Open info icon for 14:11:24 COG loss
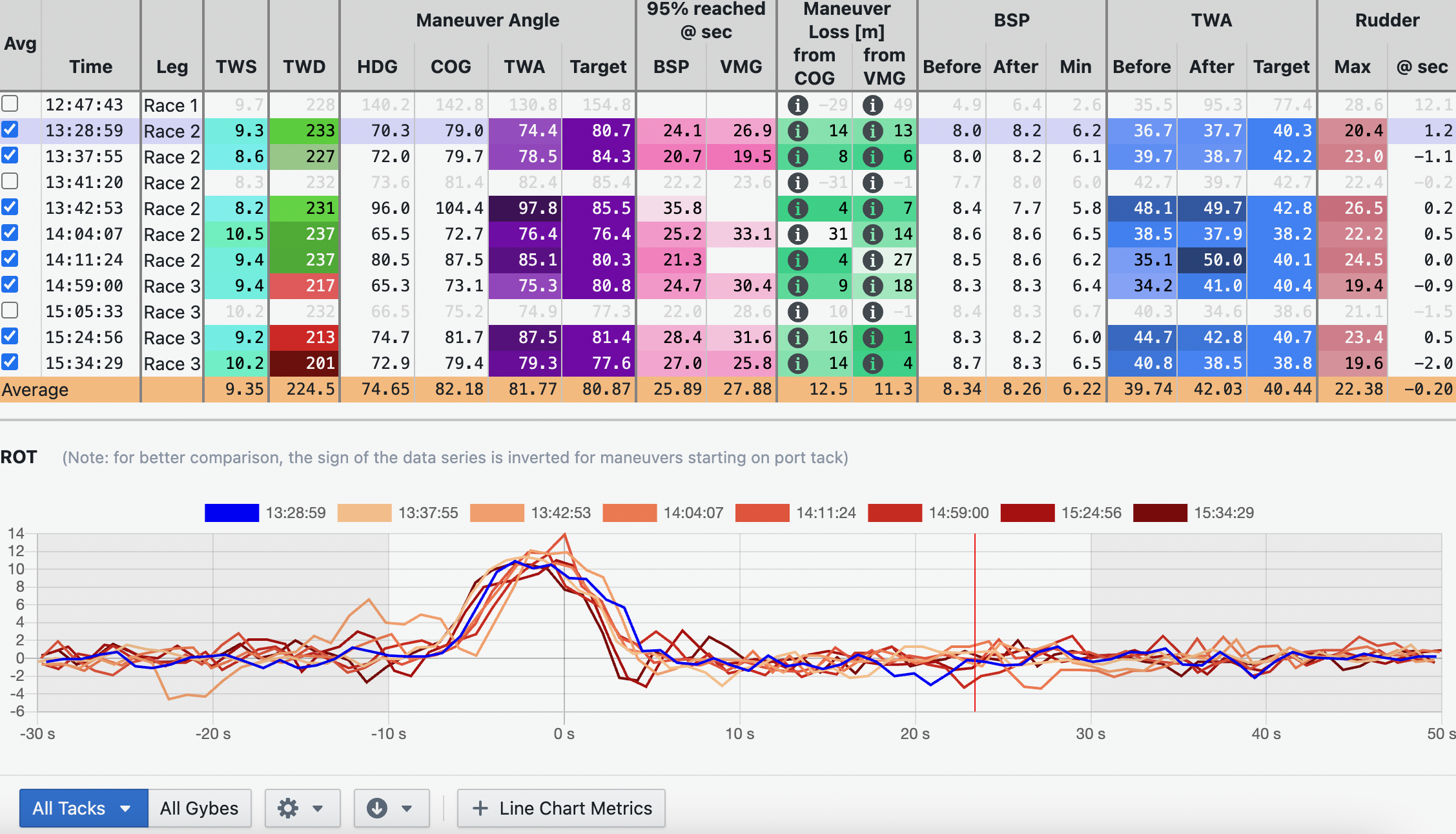Screen dimensions: 1456x834 (798, 260)
